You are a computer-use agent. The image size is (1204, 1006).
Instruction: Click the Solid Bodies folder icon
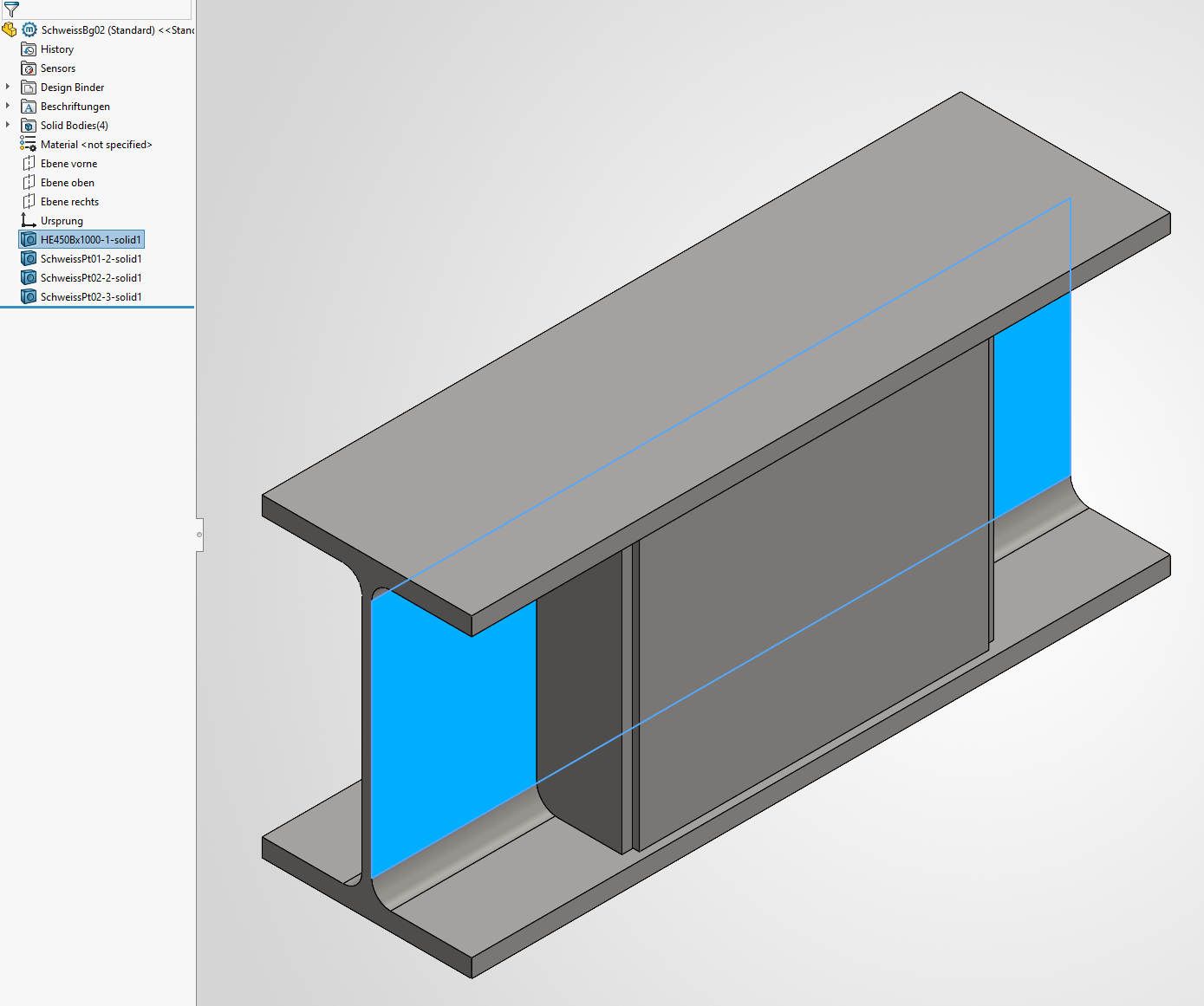click(29, 126)
